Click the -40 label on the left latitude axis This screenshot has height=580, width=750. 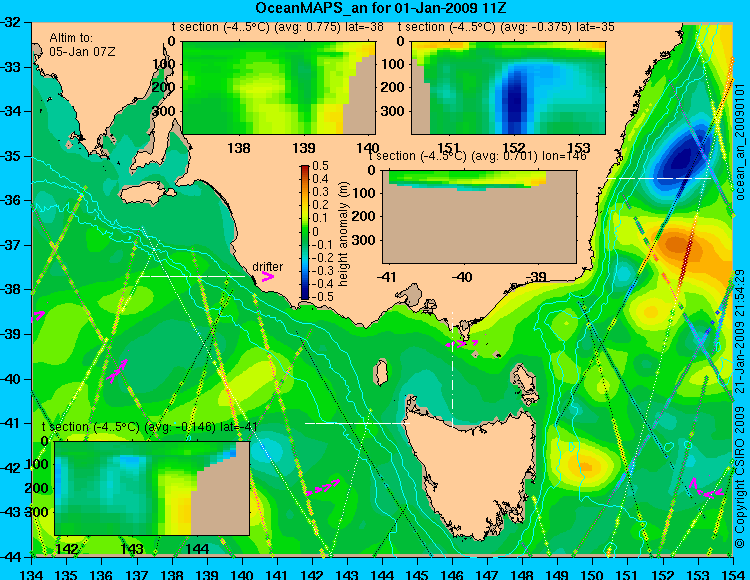[x=12, y=379]
